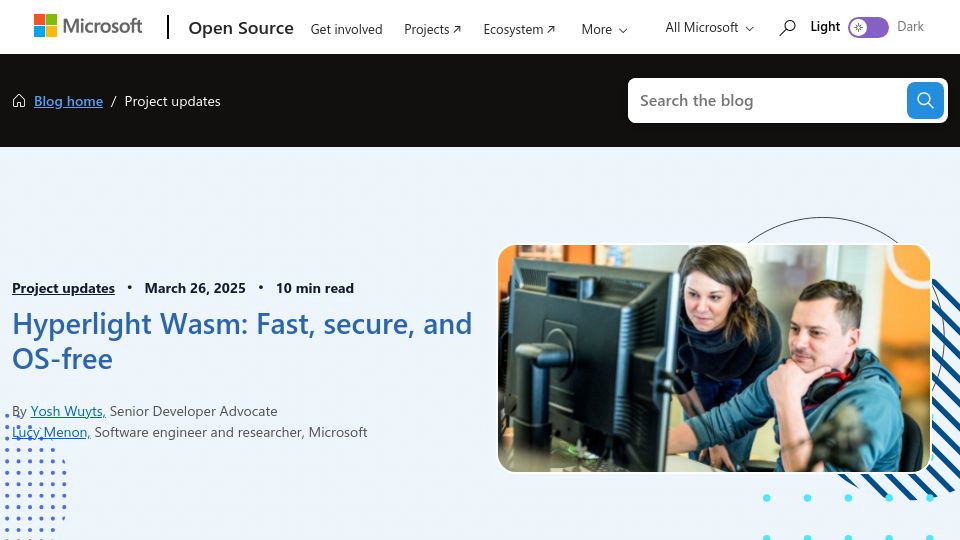This screenshot has height=540, width=960.
Task: Click the March 26, 2025 date text
Action: point(195,288)
